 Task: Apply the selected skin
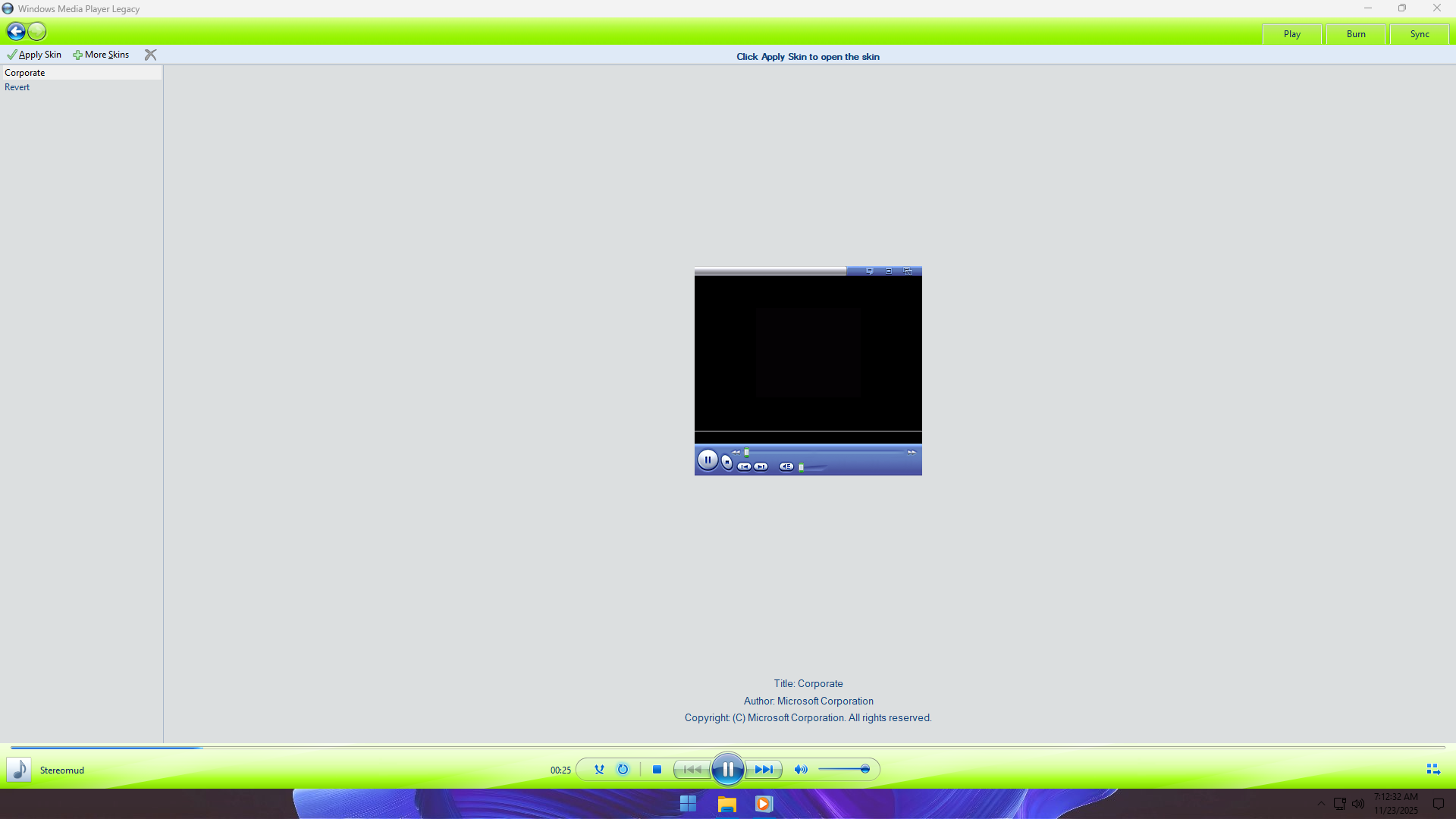tap(35, 55)
